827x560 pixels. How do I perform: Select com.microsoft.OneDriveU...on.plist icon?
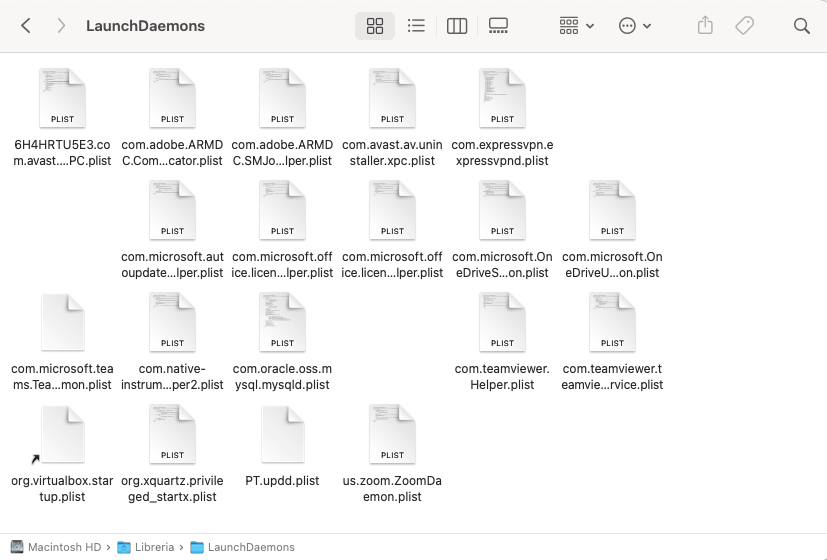coord(612,210)
